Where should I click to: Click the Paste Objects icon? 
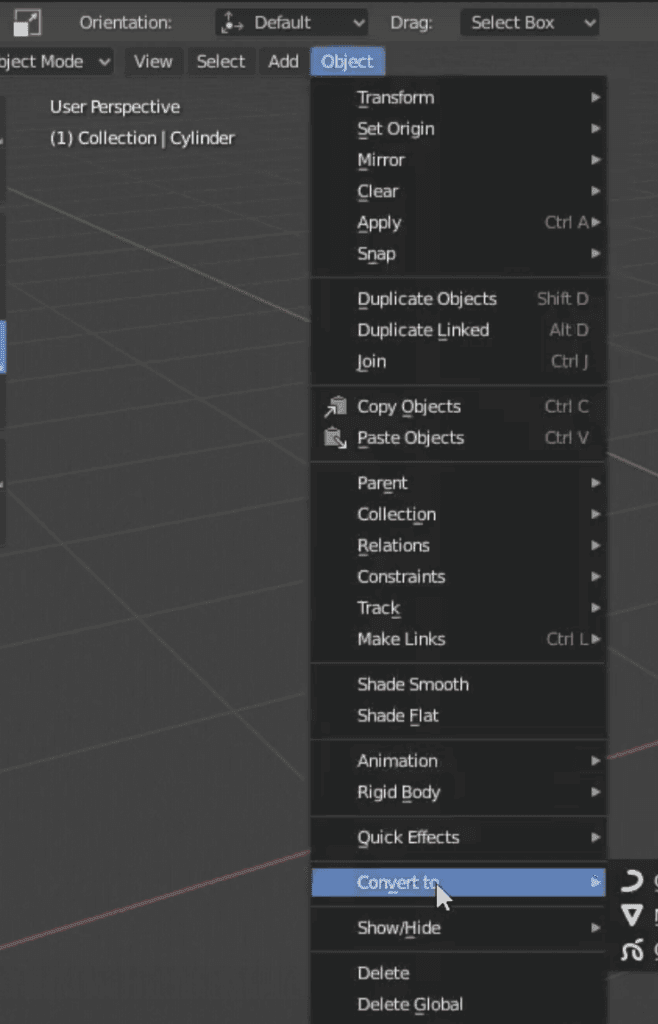336,438
